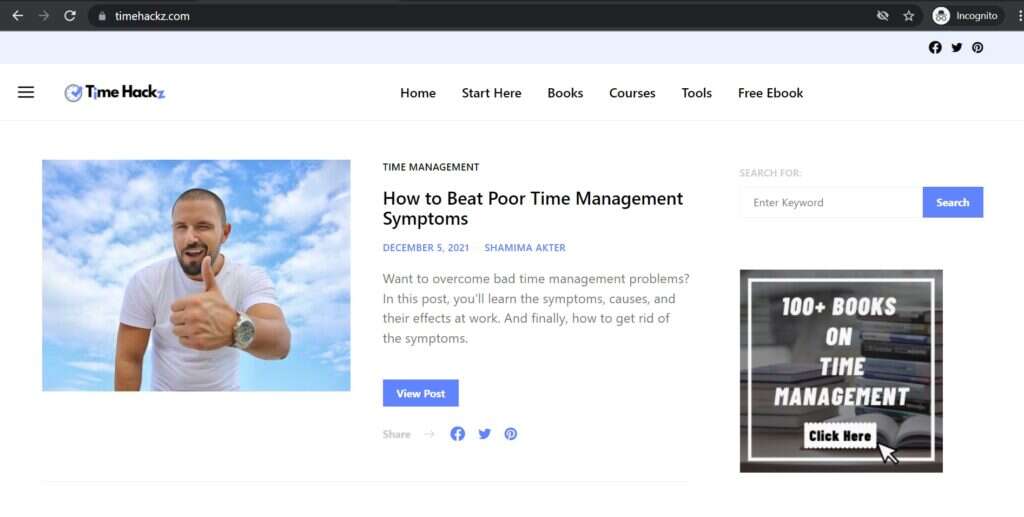Open the Start Here menu item
Image resolution: width=1024 pixels, height=517 pixels.
tap(491, 93)
